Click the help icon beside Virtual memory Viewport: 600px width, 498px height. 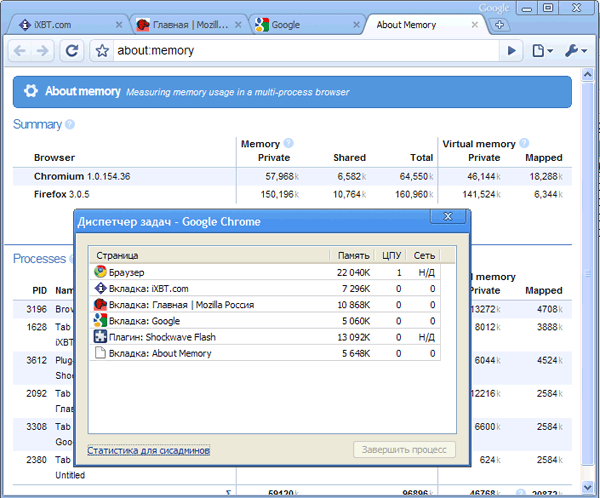click(x=524, y=143)
